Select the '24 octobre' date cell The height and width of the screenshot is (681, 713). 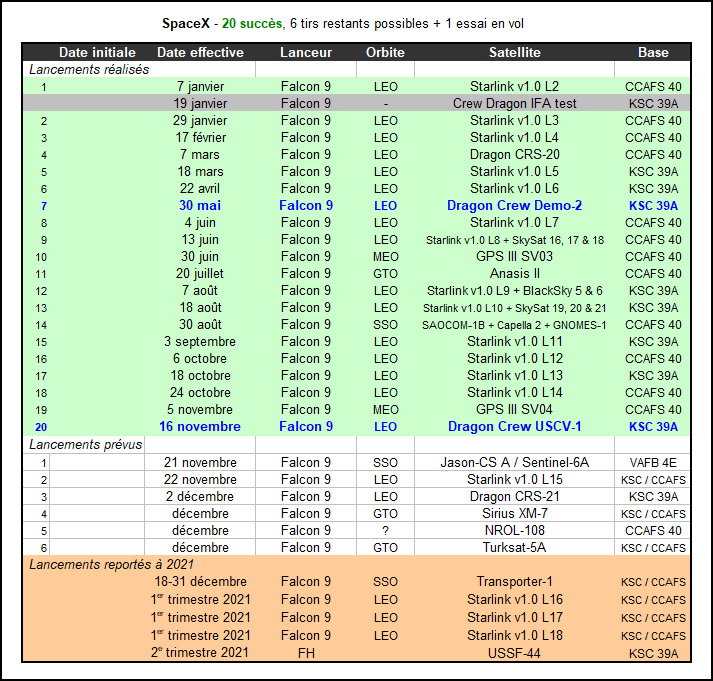pos(200,392)
